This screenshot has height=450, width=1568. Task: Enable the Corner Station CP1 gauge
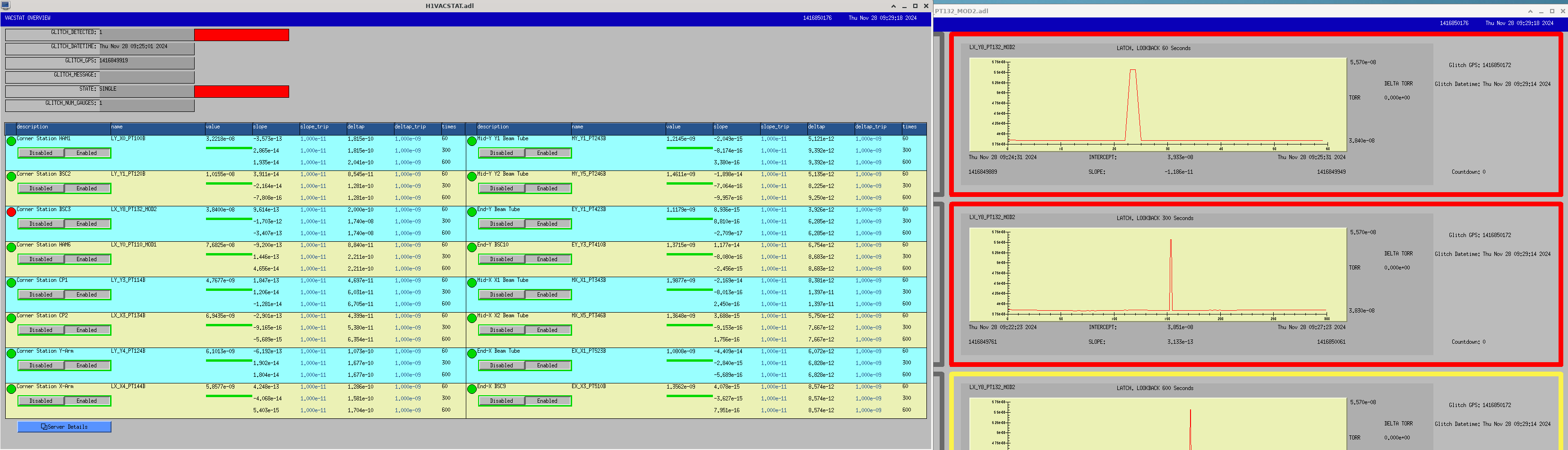(x=86, y=294)
